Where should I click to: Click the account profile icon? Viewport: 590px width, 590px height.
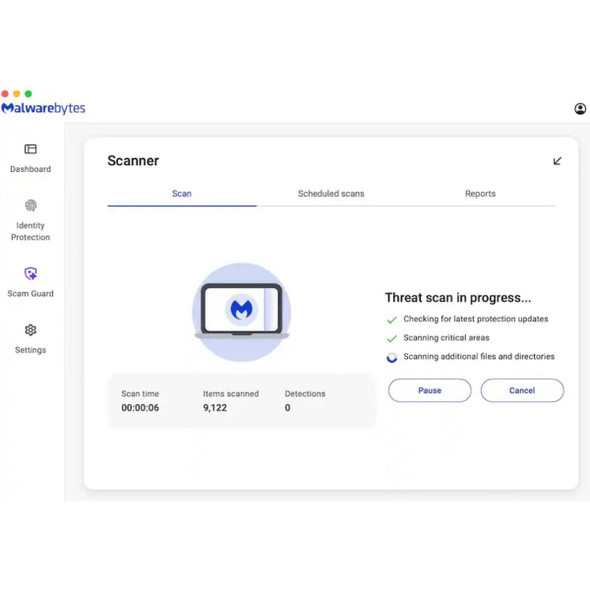[580, 109]
